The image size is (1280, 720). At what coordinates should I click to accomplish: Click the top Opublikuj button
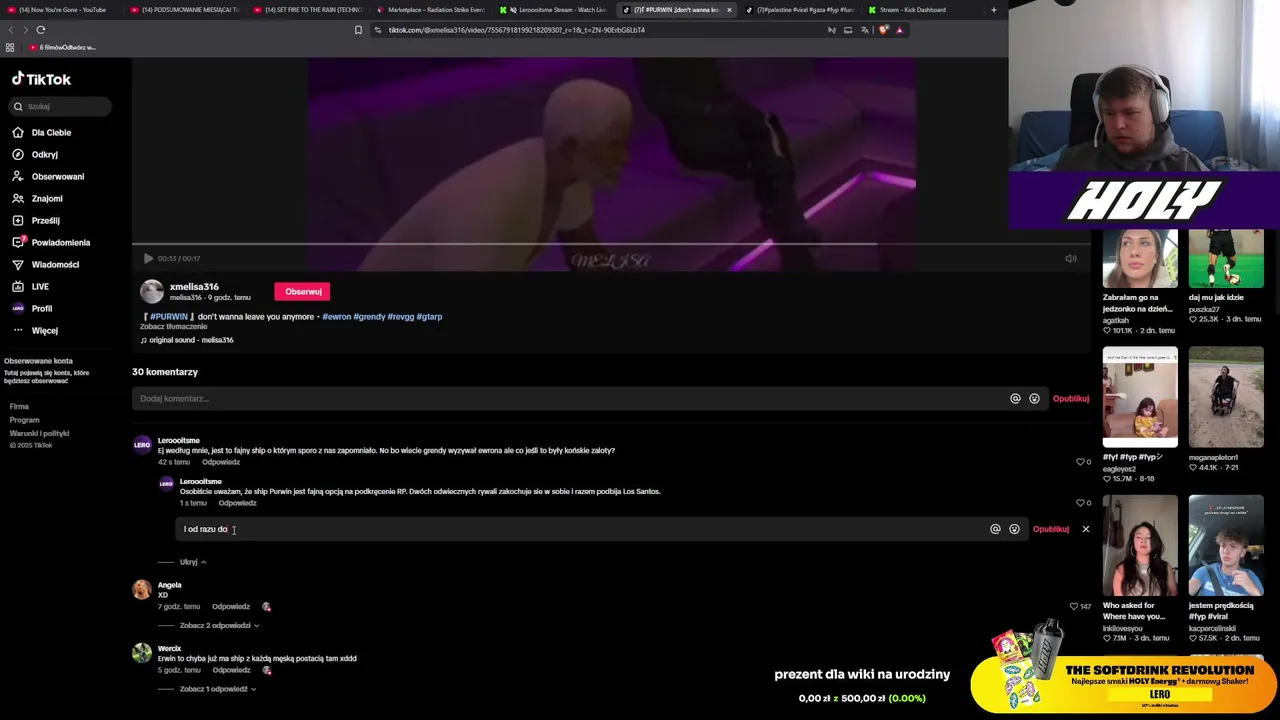(x=1070, y=398)
